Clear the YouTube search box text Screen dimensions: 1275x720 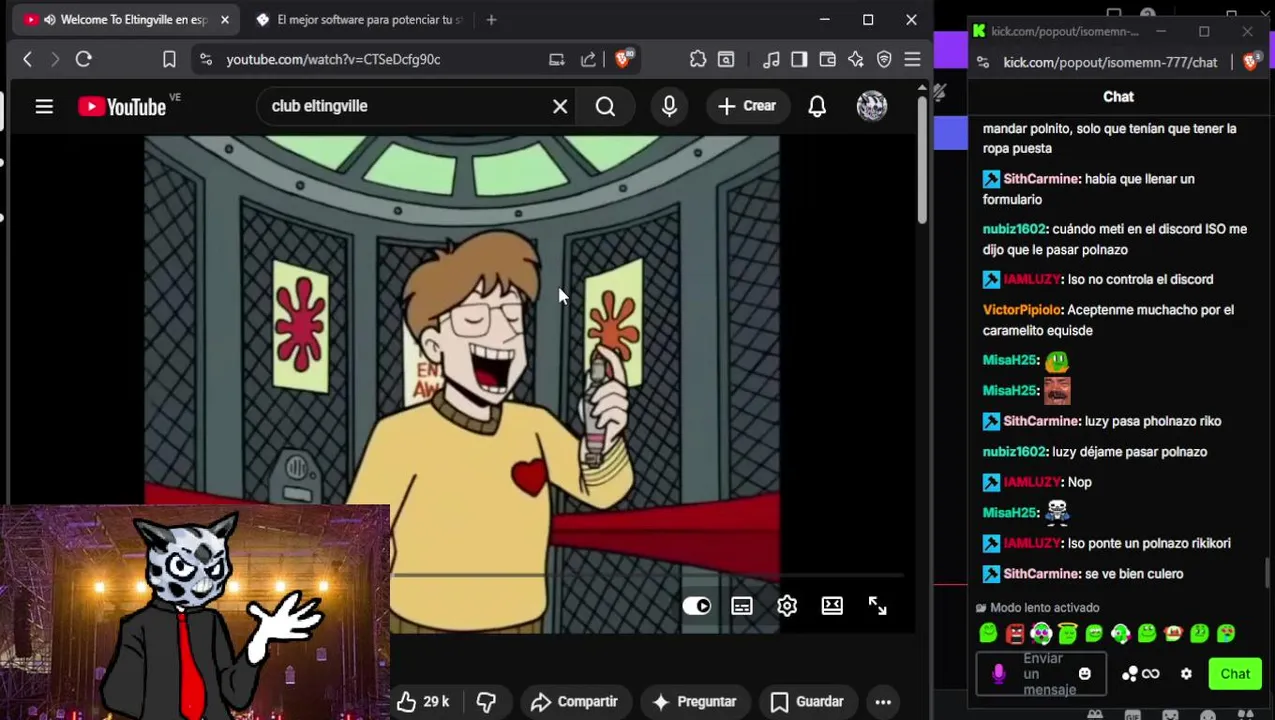[x=560, y=106]
